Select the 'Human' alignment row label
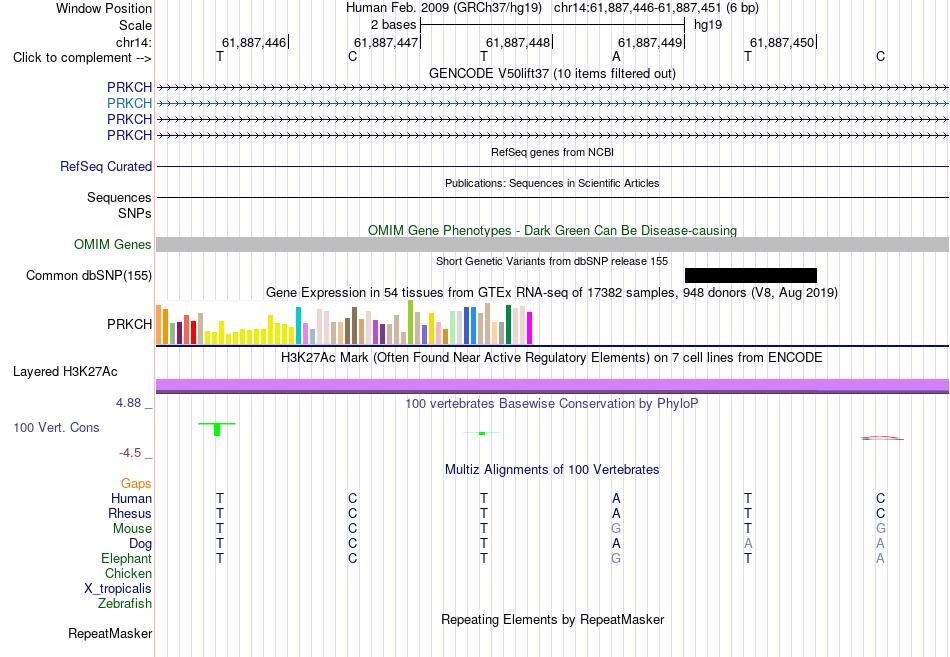Image resolution: width=950 pixels, height=657 pixels. (x=131, y=498)
